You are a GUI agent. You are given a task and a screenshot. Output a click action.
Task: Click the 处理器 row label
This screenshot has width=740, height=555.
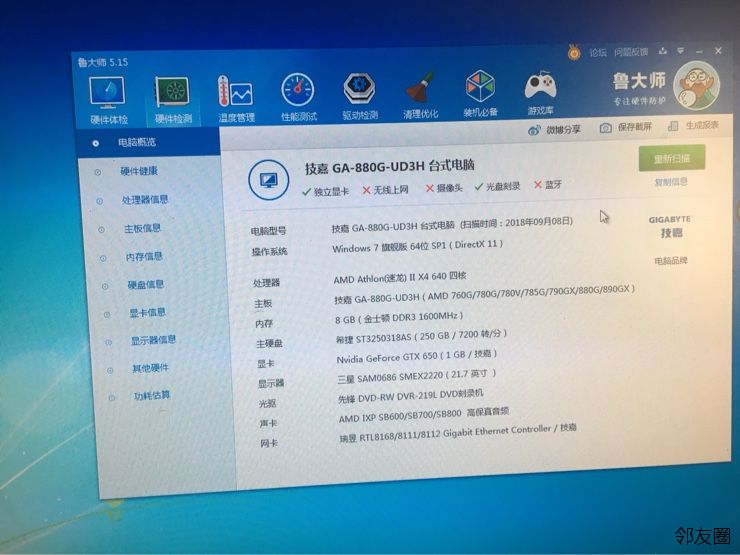click(267, 283)
